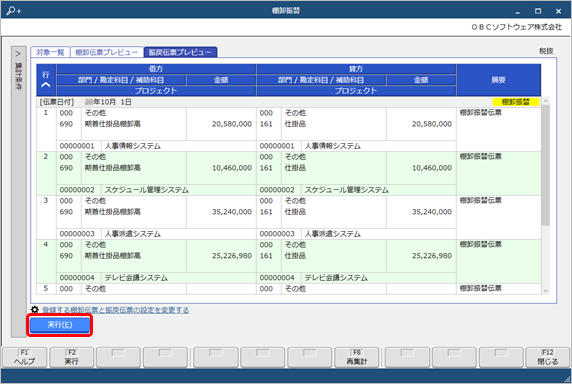
Task: Click the company name OBCソフトウェア株式会社
Action: pyautogui.click(x=516, y=27)
